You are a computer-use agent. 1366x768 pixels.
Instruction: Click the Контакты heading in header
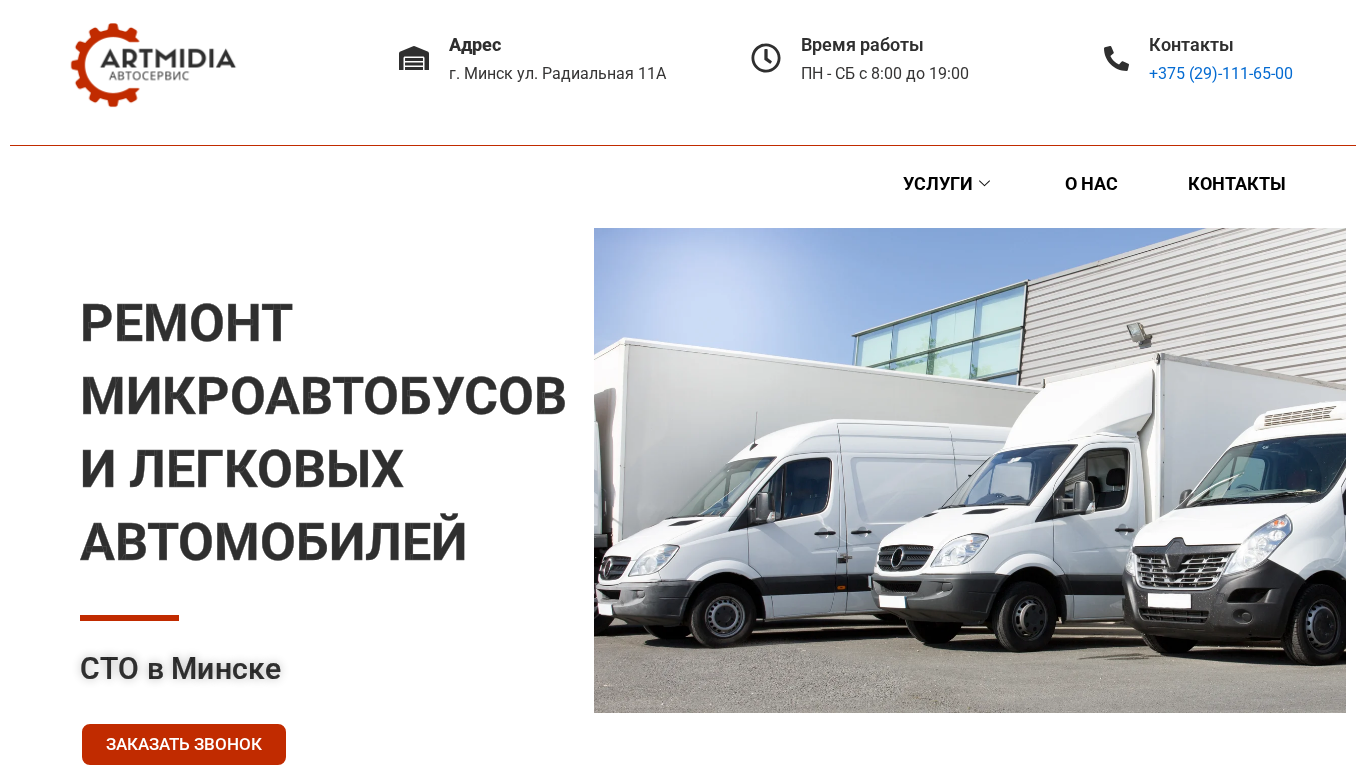(1191, 45)
